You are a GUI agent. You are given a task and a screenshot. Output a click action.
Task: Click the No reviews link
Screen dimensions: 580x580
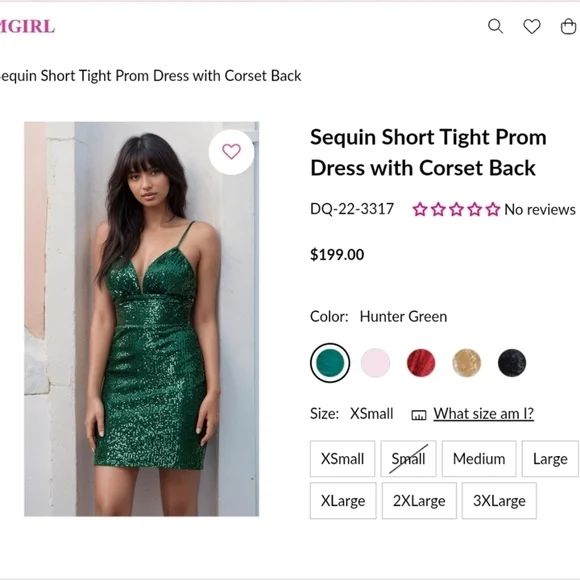point(540,209)
